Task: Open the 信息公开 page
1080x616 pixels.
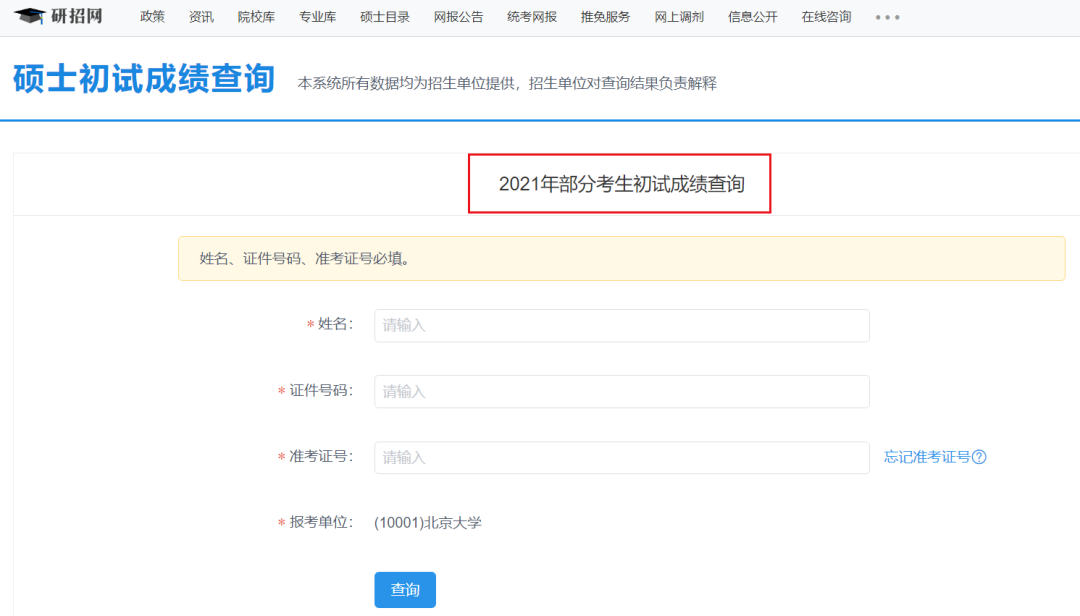Action: pos(752,16)
